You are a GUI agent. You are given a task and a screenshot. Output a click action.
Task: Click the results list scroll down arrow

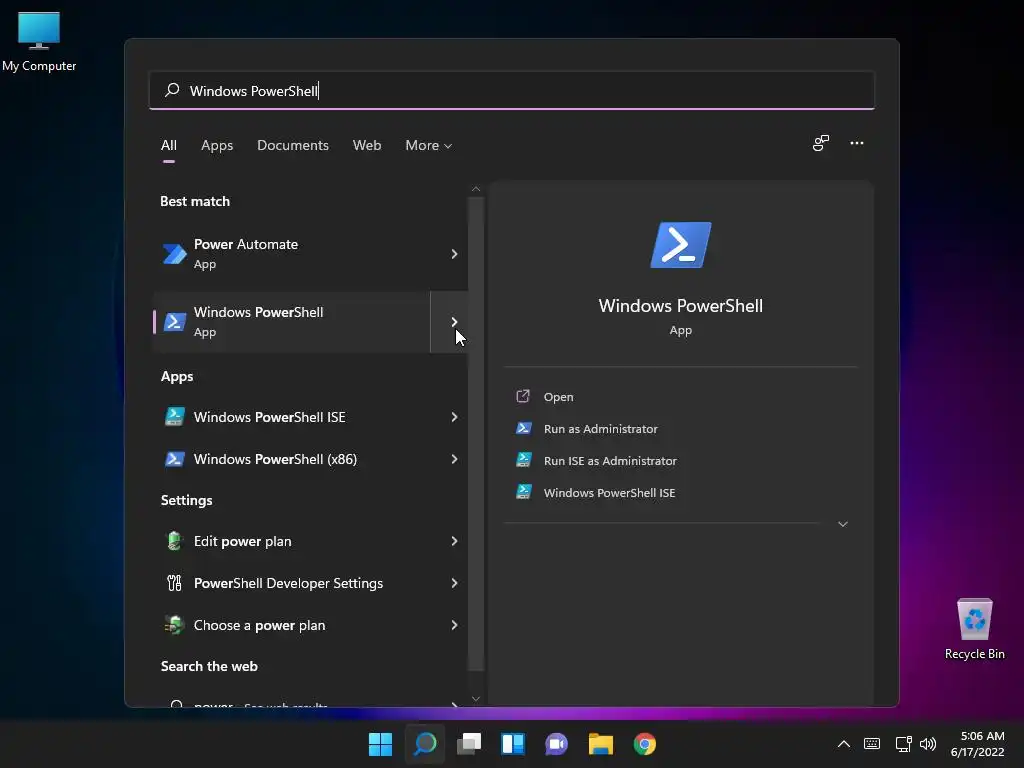click(x=475, y=699)
